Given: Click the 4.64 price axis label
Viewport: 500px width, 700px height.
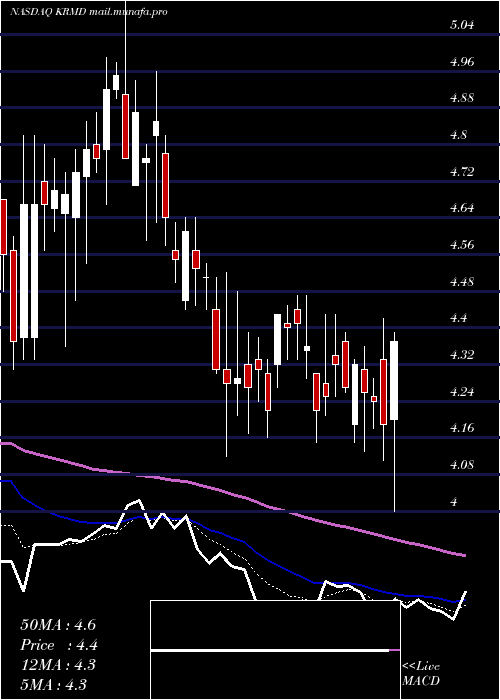Looking at the screenshot, I should click(462, 208).
